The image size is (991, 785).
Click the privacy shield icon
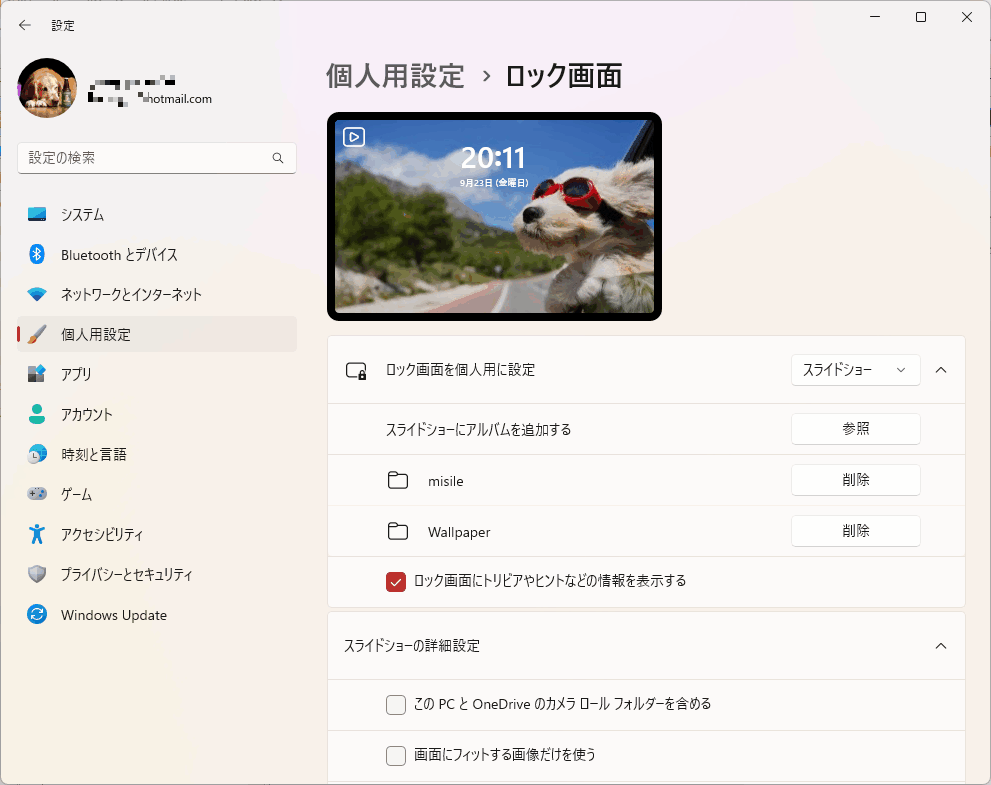37,574
